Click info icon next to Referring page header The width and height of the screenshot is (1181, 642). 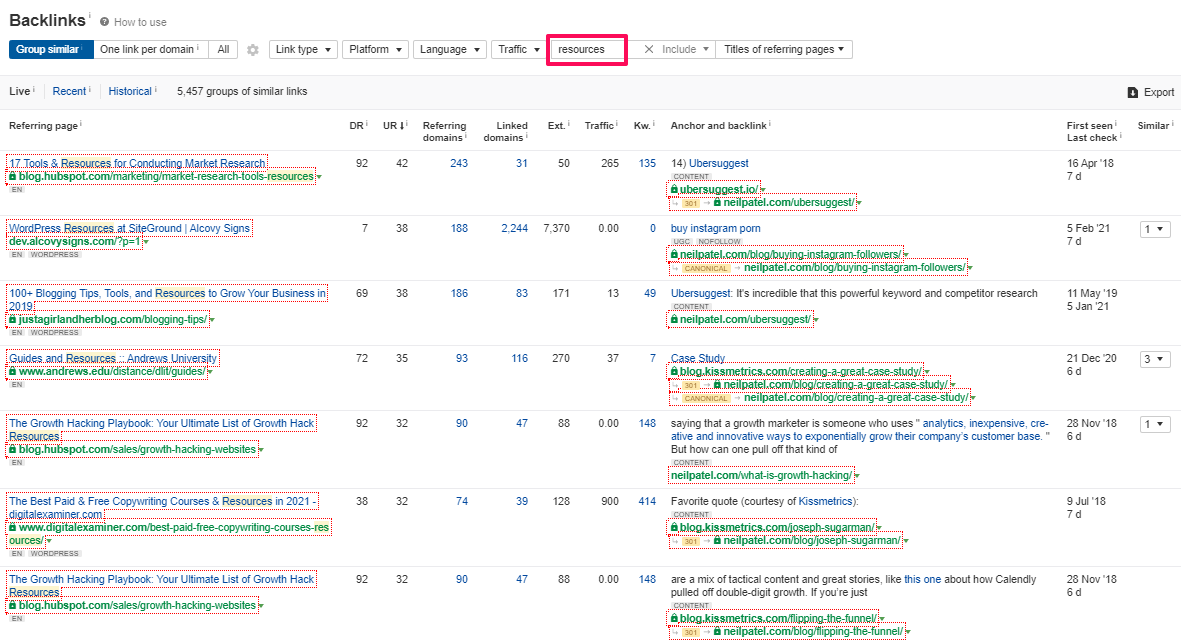(x=81, y=125)
